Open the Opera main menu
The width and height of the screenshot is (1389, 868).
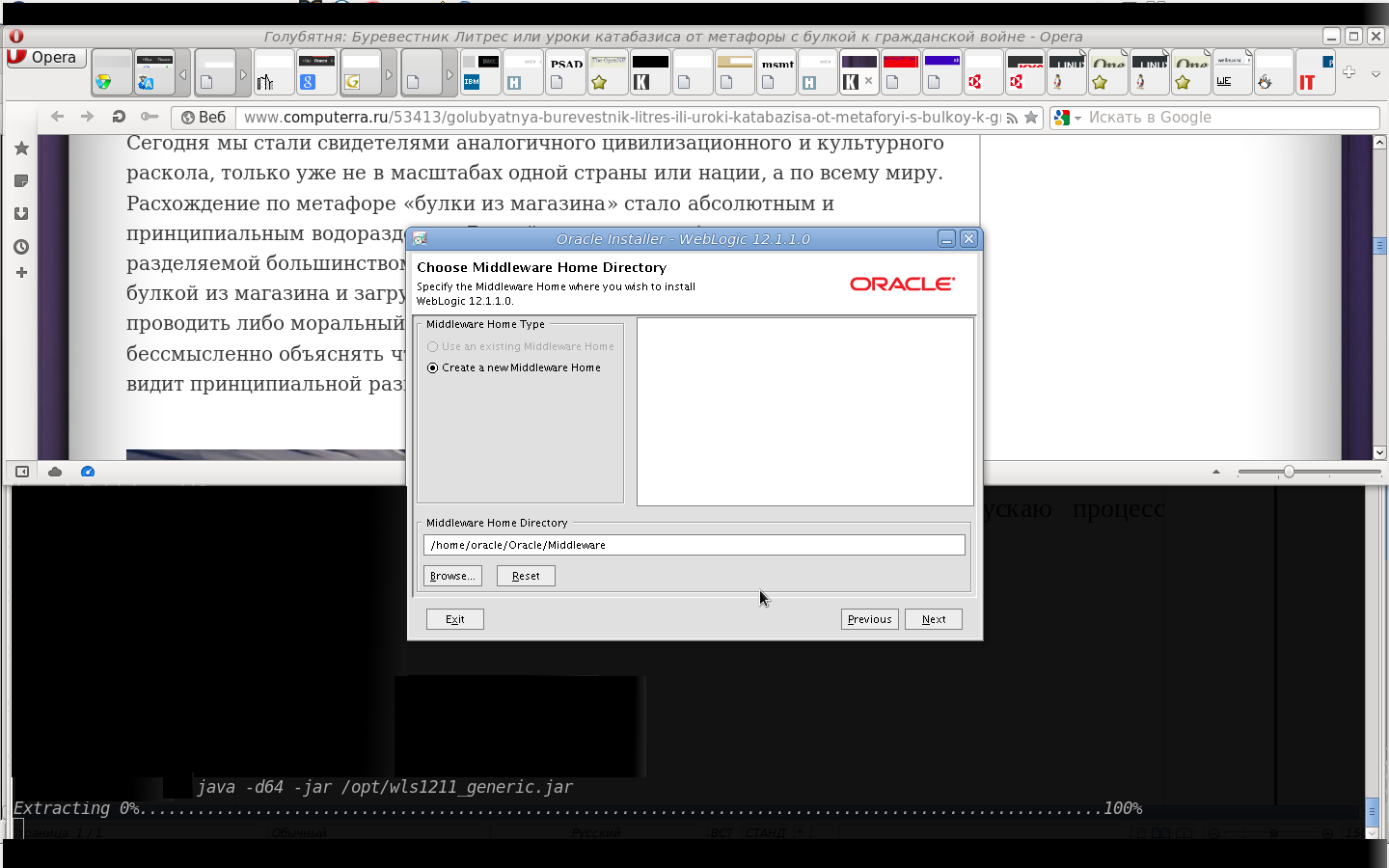tap(45, 57)
